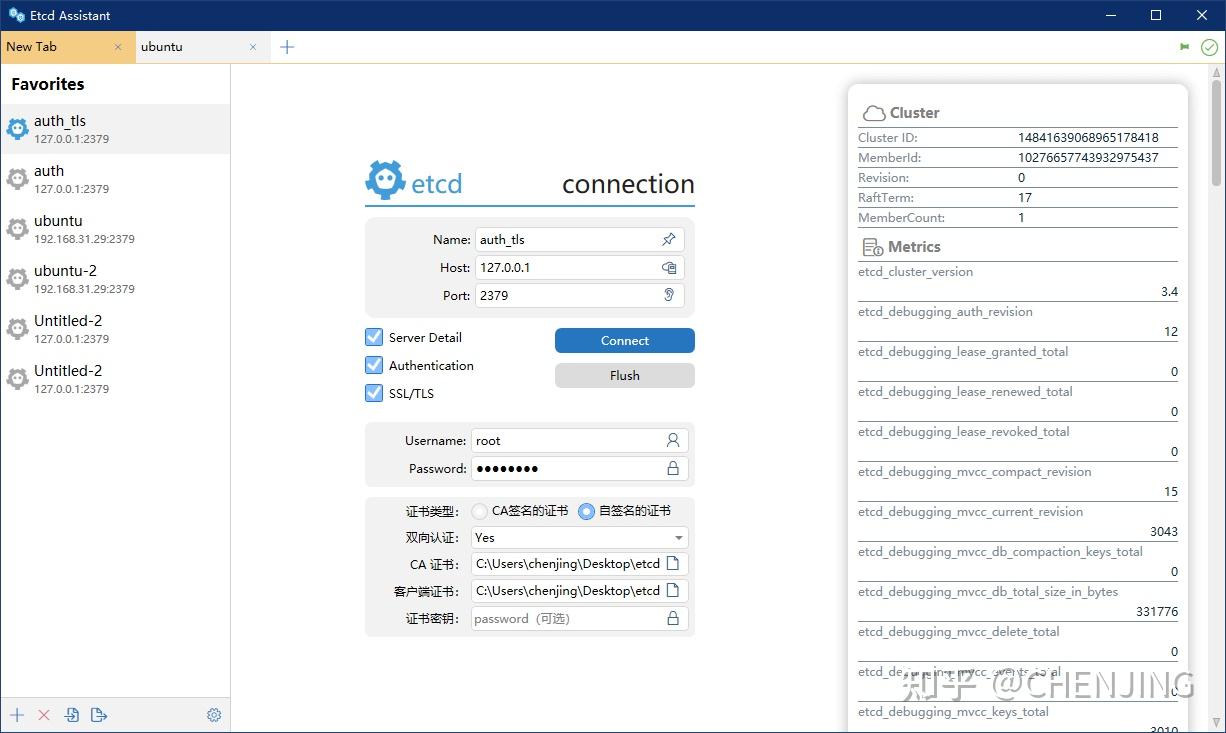Viewport: 1226px width, 733px height.
Task: Open a new tab with the plus button
Action: pyautogui.click(x=287, y=46)
